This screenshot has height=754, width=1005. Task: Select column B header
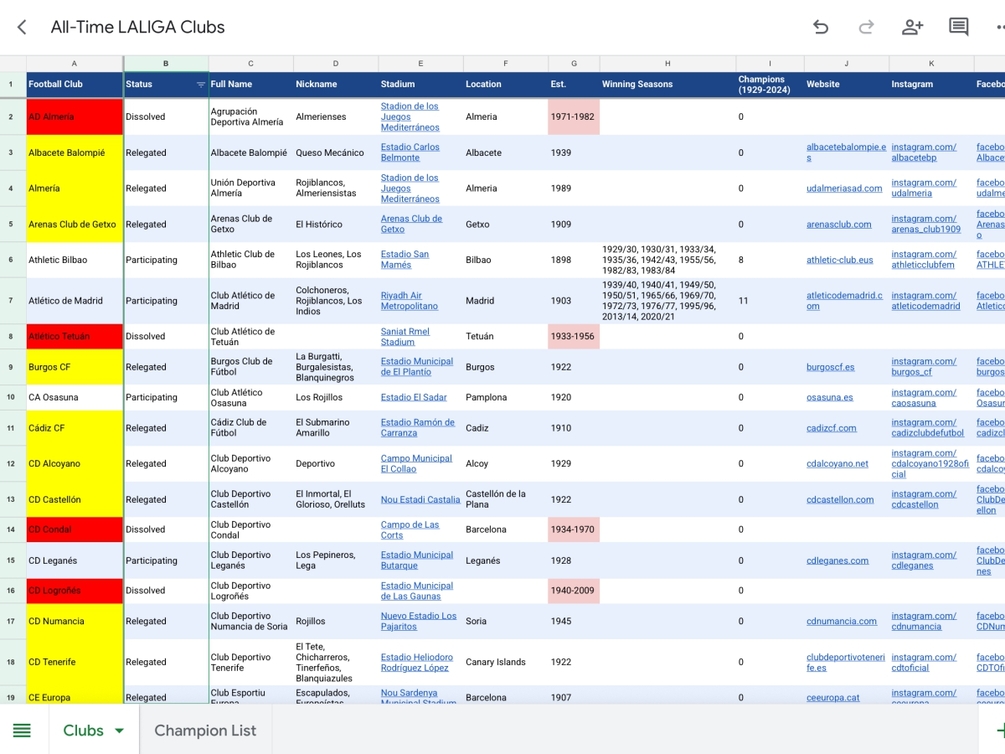[x=166, y=63]
